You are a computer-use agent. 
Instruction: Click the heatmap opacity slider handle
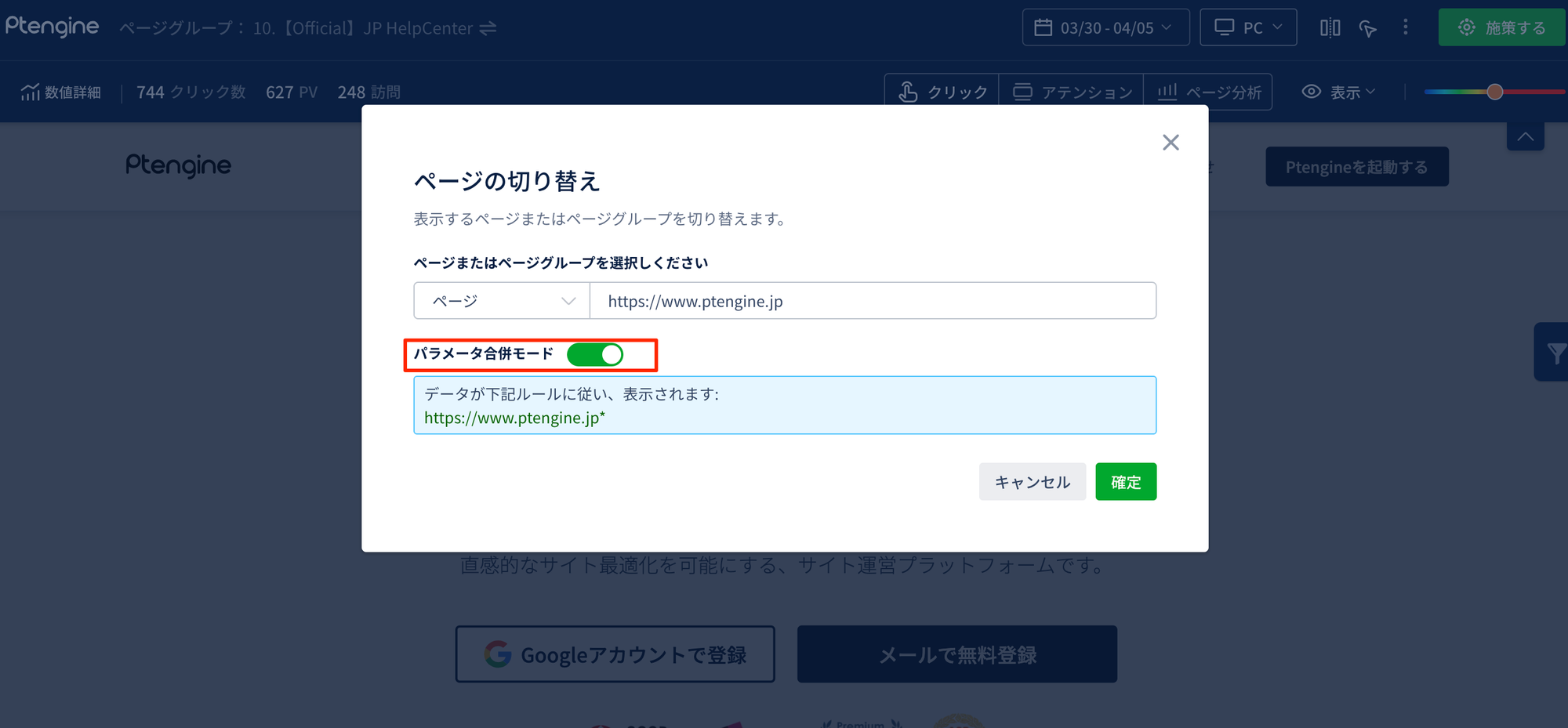[x=1495, y=92]
